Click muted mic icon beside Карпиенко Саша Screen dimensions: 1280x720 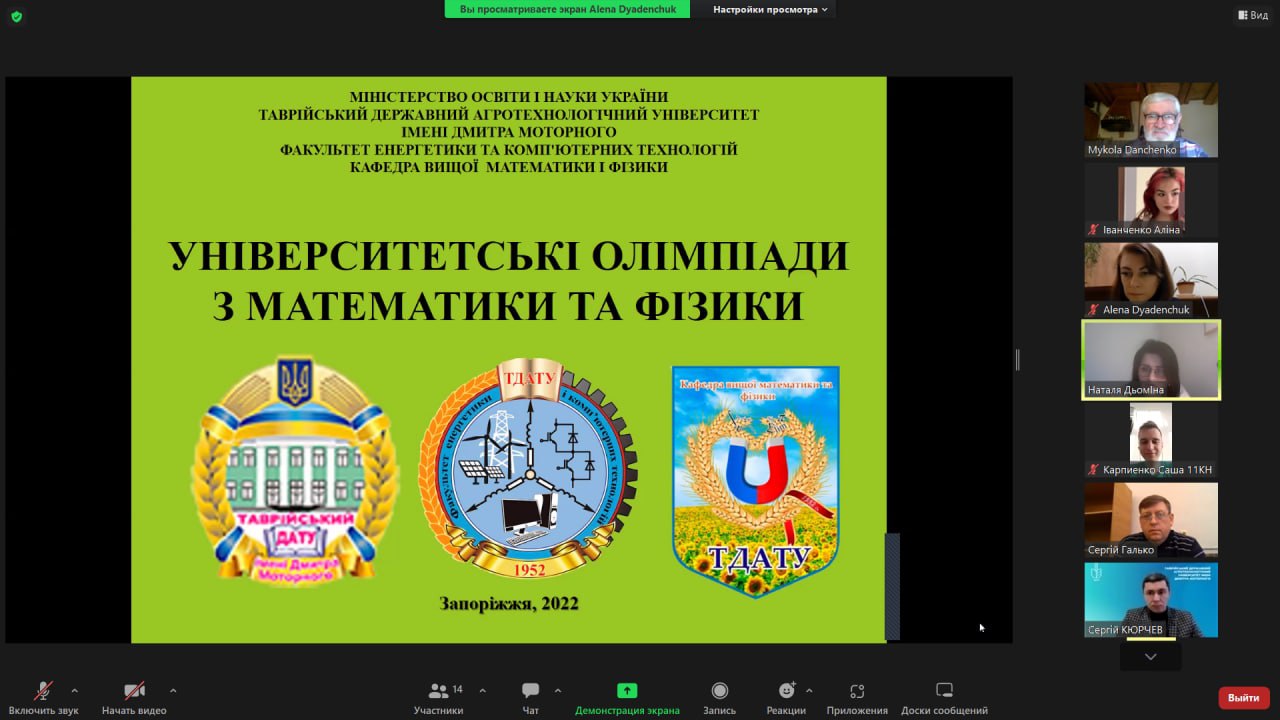click(x=1094, y=470)
